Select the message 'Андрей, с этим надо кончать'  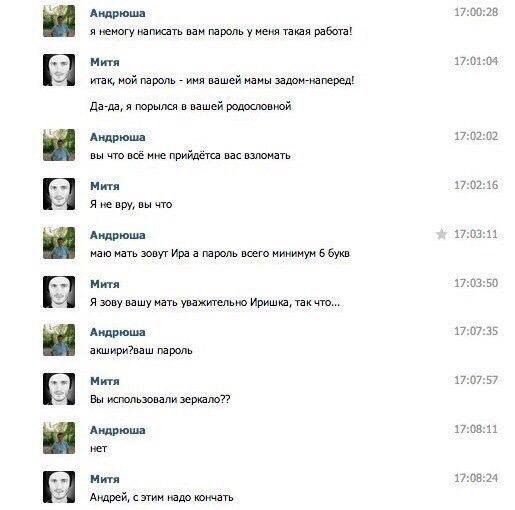tap(161, 498)
